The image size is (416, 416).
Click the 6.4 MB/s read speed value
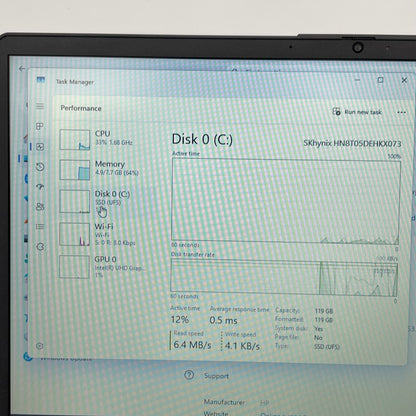[x=192, y=345]
